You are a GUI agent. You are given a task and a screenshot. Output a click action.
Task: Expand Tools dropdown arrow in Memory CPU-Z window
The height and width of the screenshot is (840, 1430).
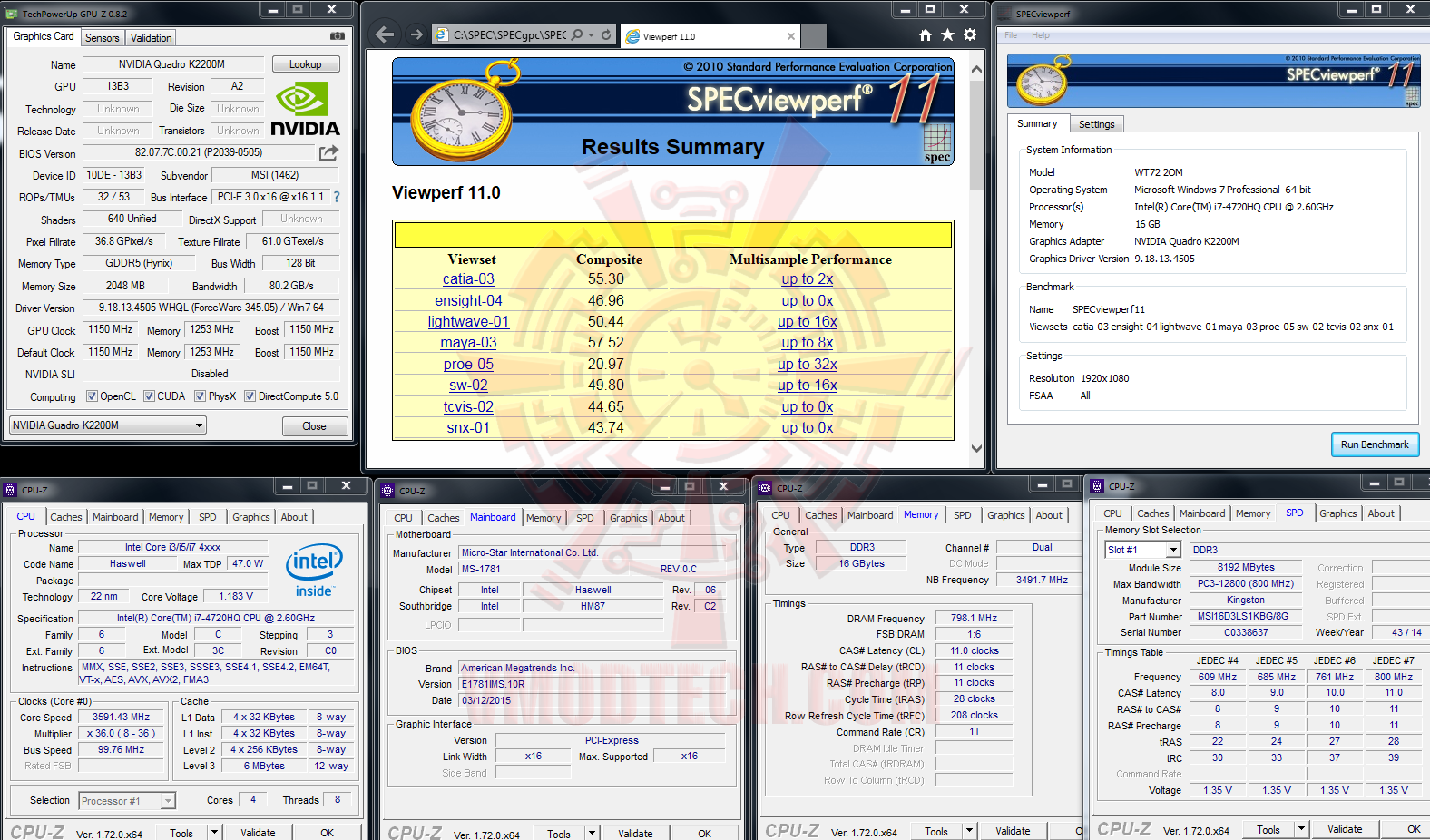969,830
